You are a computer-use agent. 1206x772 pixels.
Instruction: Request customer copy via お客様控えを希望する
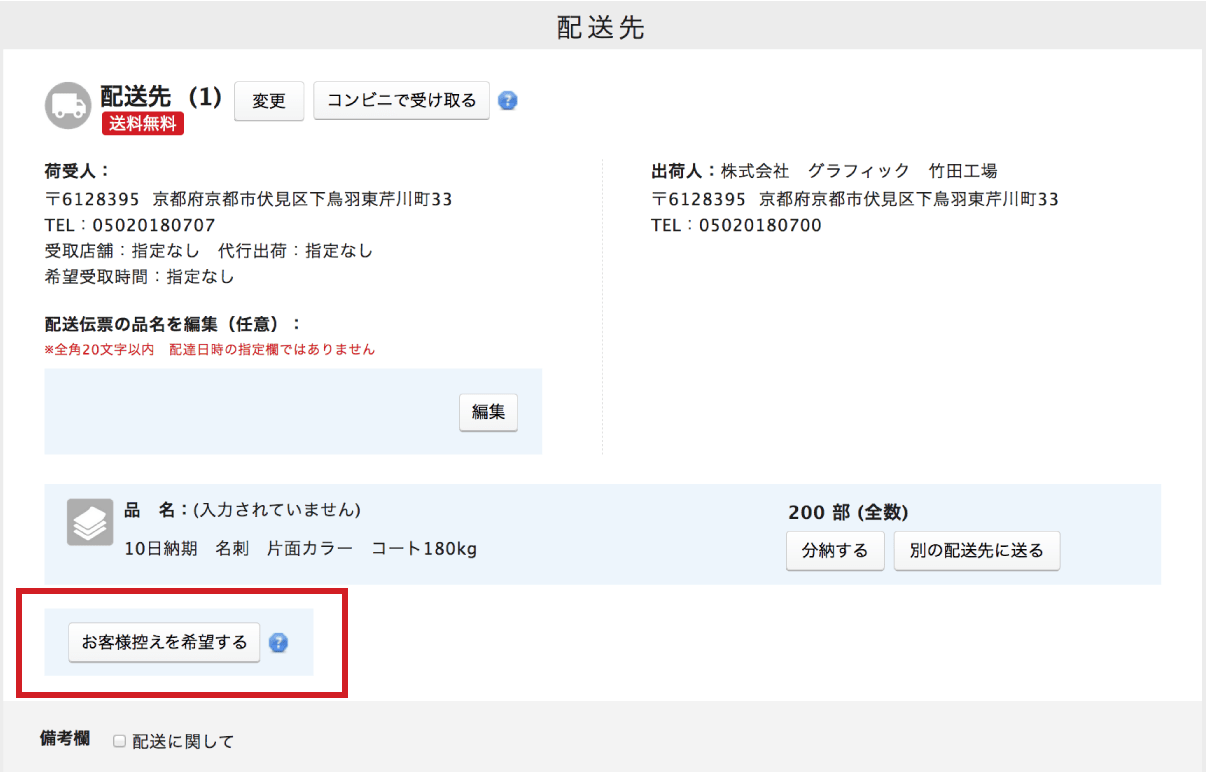(164, 642)
